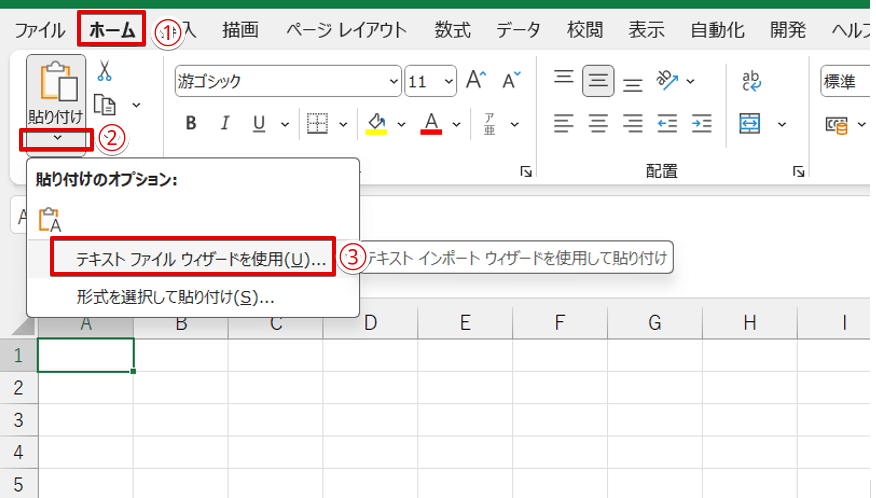The width and height of the screenshot is (876, 498).
Task: Open the ページ レイアウト tab
Action: pos(346,30)
